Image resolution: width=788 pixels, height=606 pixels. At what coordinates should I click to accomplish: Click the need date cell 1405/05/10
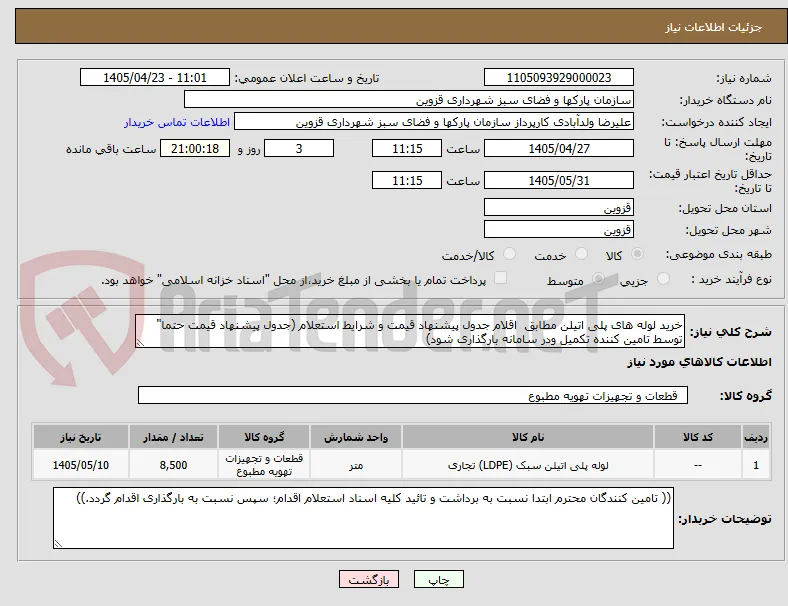(x=81, y=465)
